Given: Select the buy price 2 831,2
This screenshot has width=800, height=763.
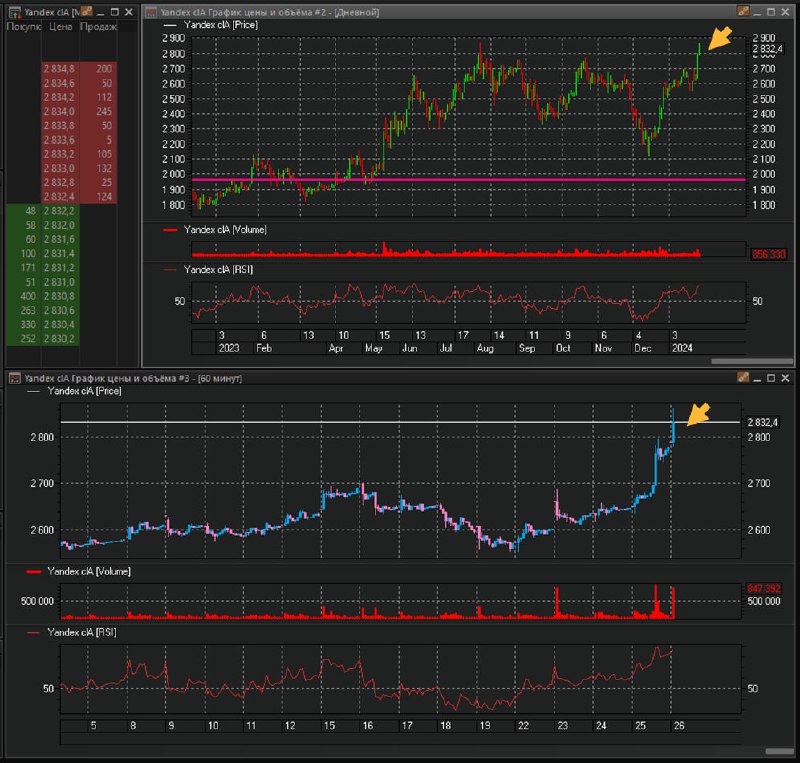Looking at the screenshot, I should 59,267.
